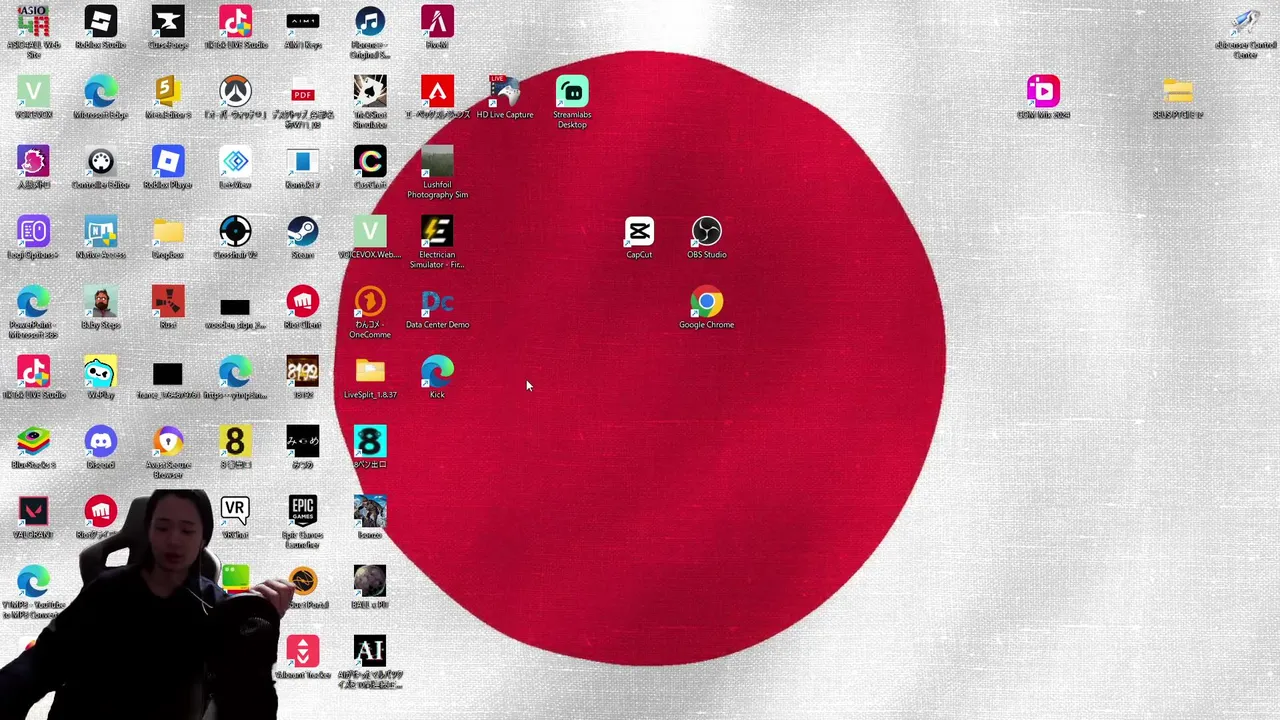Open the Rust game shortcut
Screen dimensions: 1280x720
(x=168, y=302)
